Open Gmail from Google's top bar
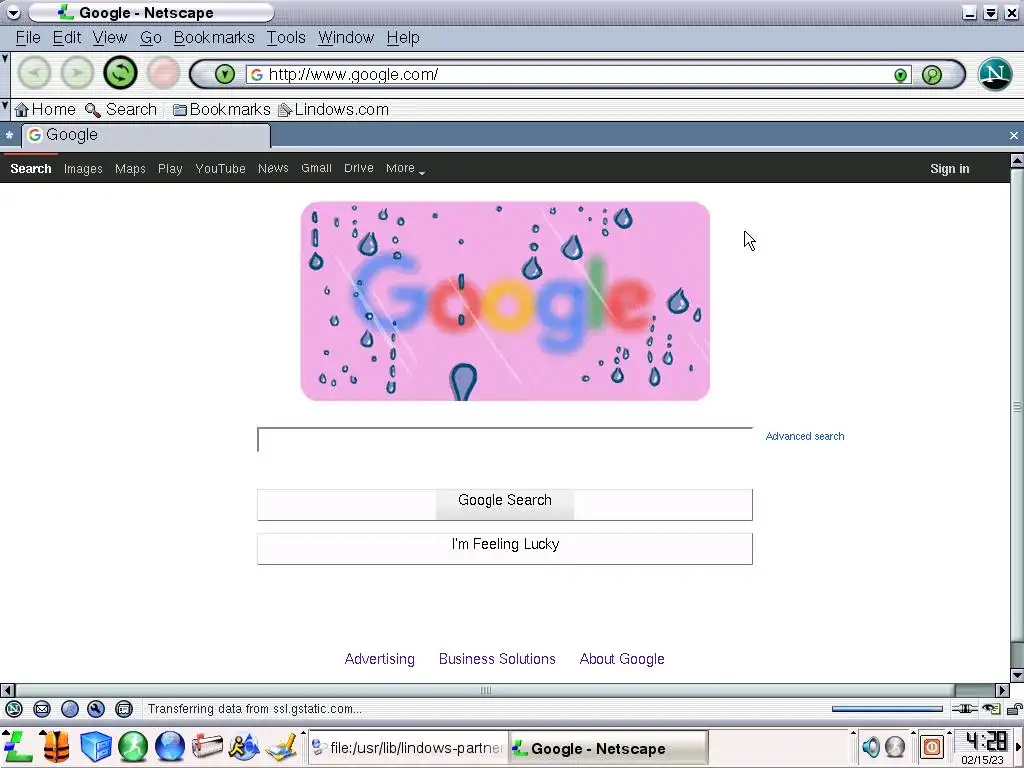 pyautogui.click(x=316, y=168)
